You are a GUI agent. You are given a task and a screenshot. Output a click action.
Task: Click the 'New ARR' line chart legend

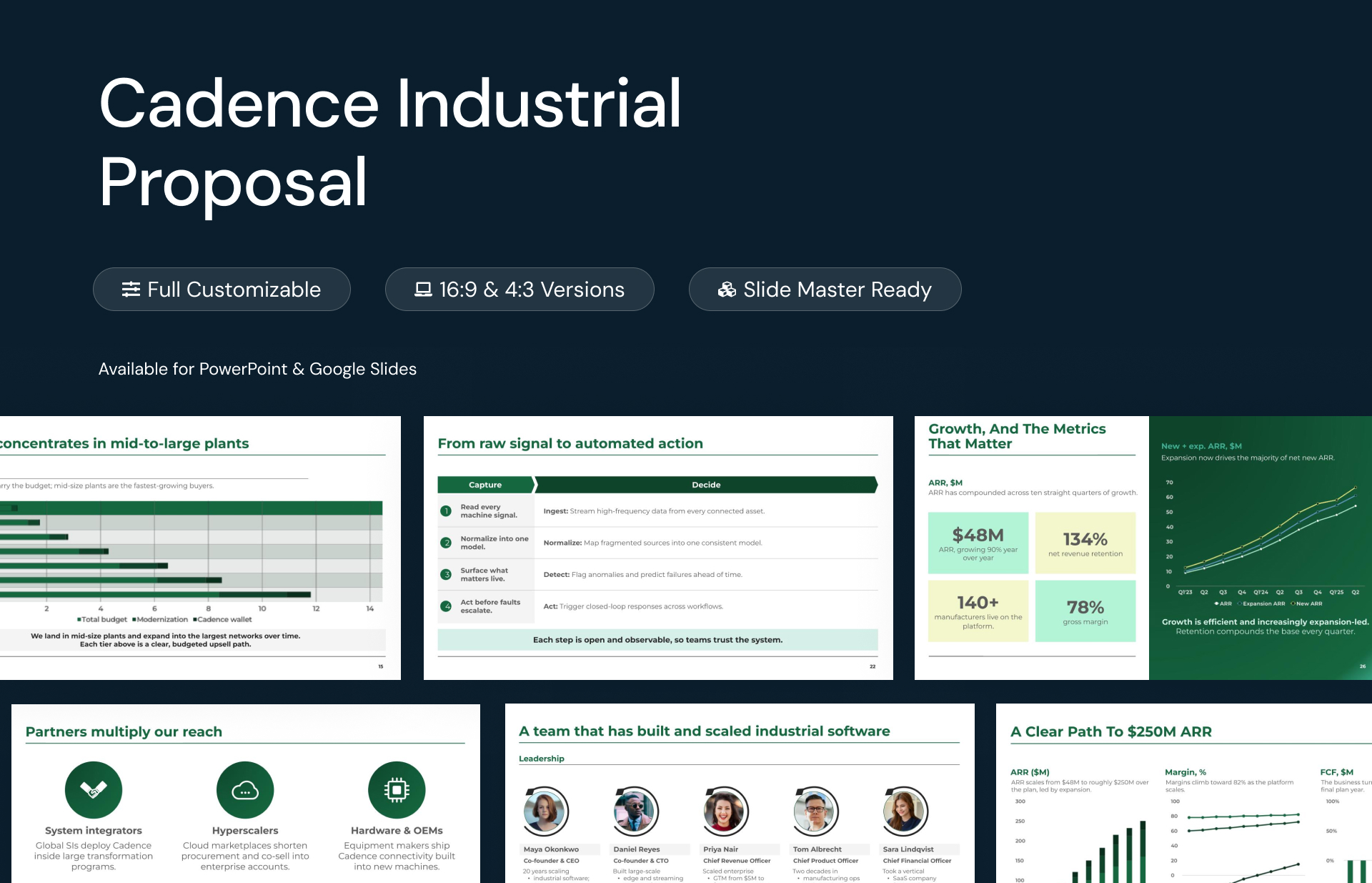click(x=1306, y=603)
